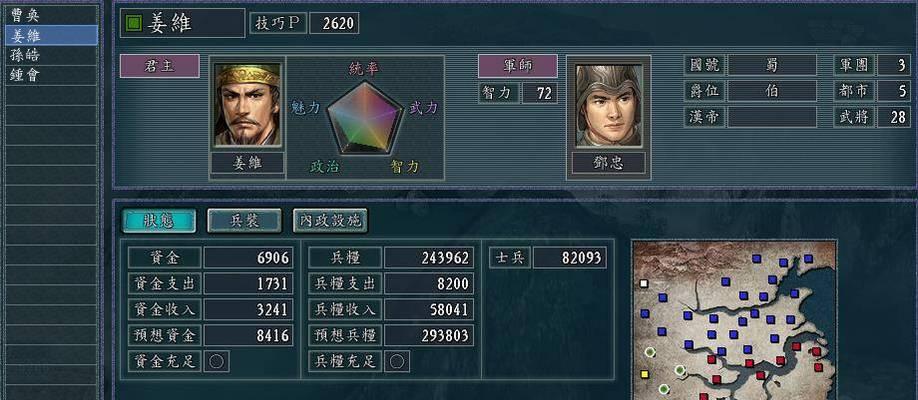Click the 技巧P value field
Viewport: 918px width, 400px height.
[334, 23]
